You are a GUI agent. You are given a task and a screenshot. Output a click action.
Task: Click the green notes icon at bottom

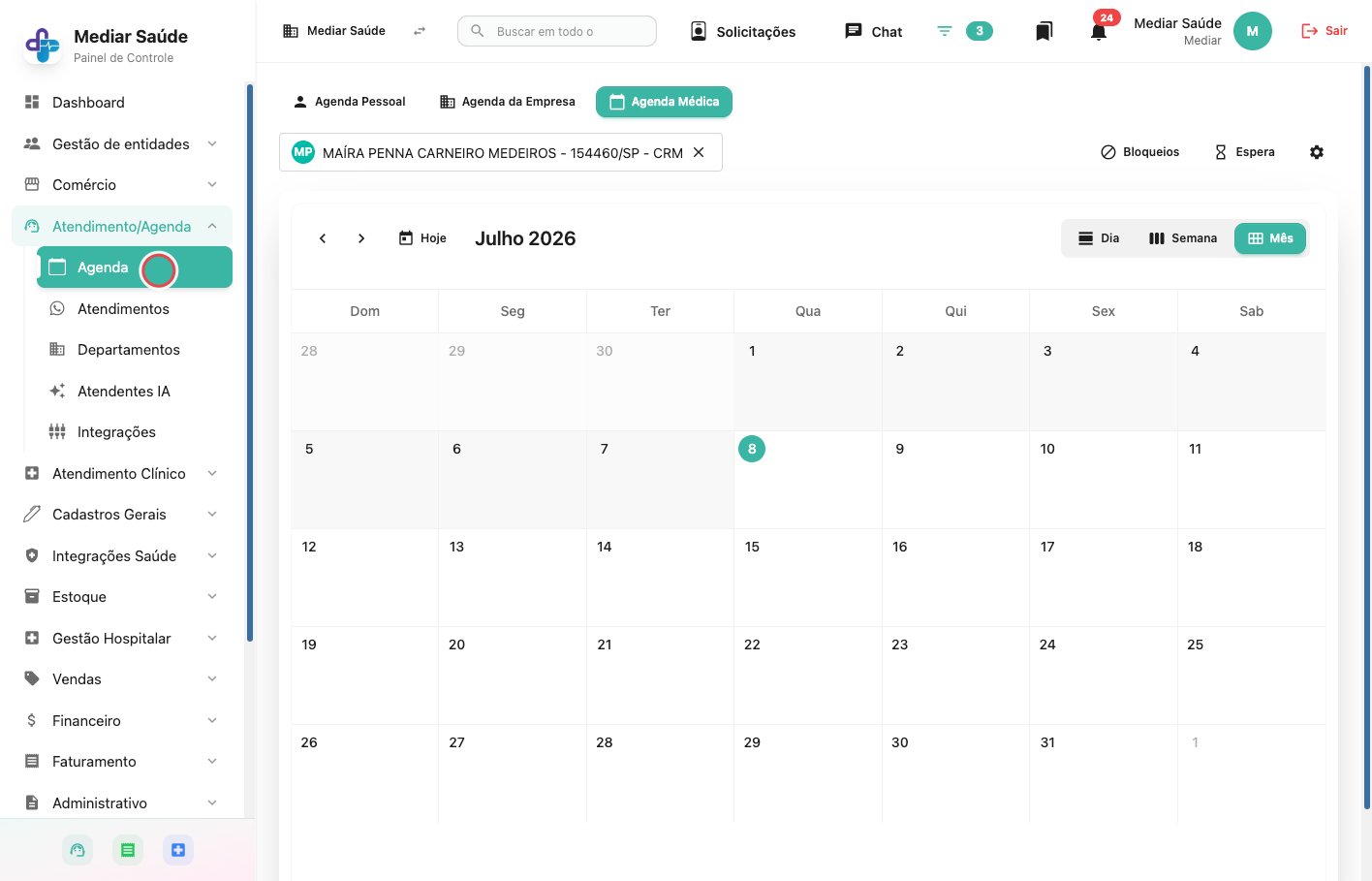click(128, 850)
